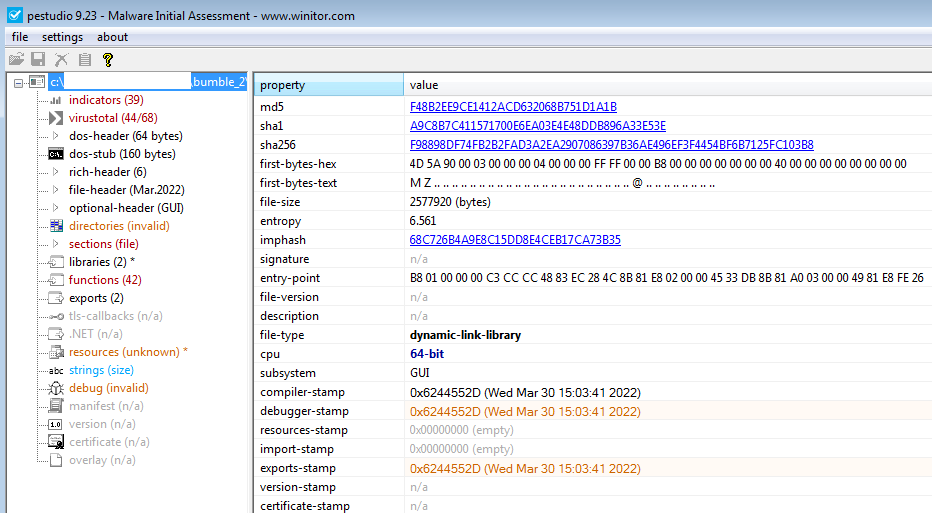
Task: Collapse the root file tree node
Action: 18,83
